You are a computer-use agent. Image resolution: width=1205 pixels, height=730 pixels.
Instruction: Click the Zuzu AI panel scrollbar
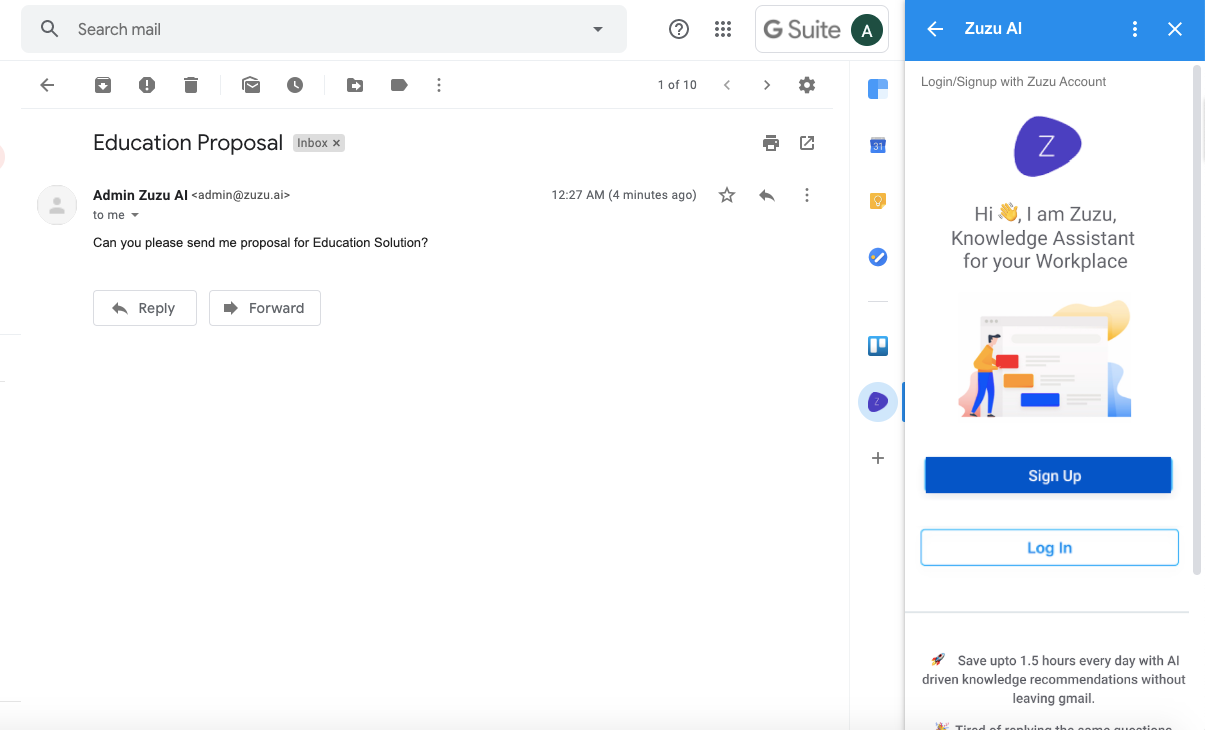pyautogui.click(x=1197, y=320)
